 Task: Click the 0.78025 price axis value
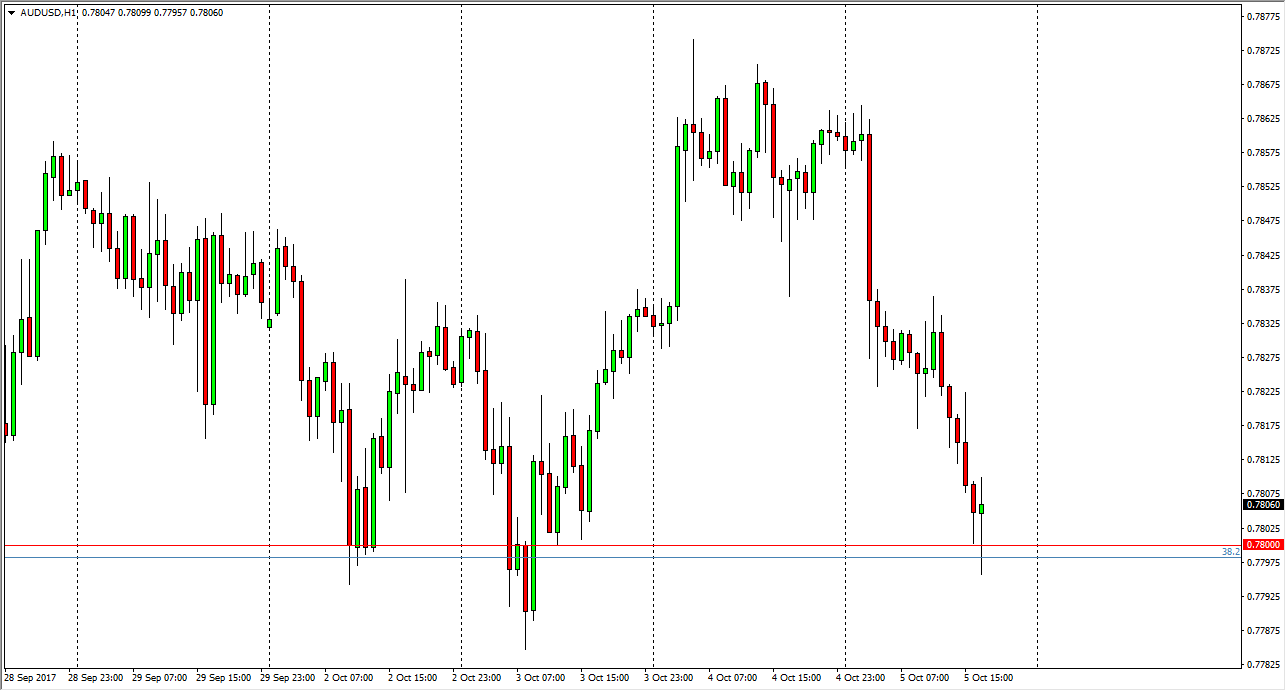coord(1263,528)
